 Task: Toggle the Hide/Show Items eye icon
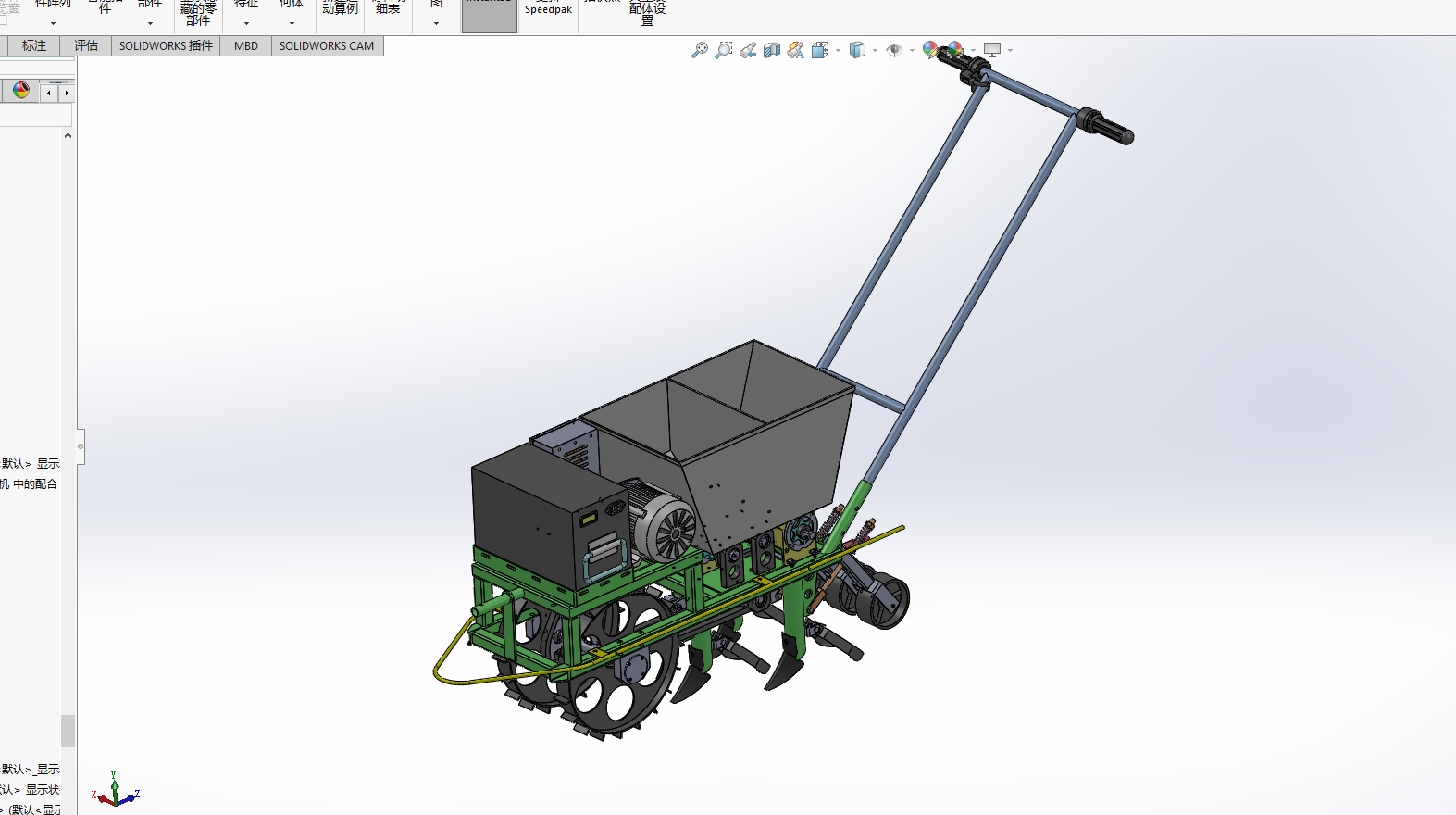coord(894,50)
